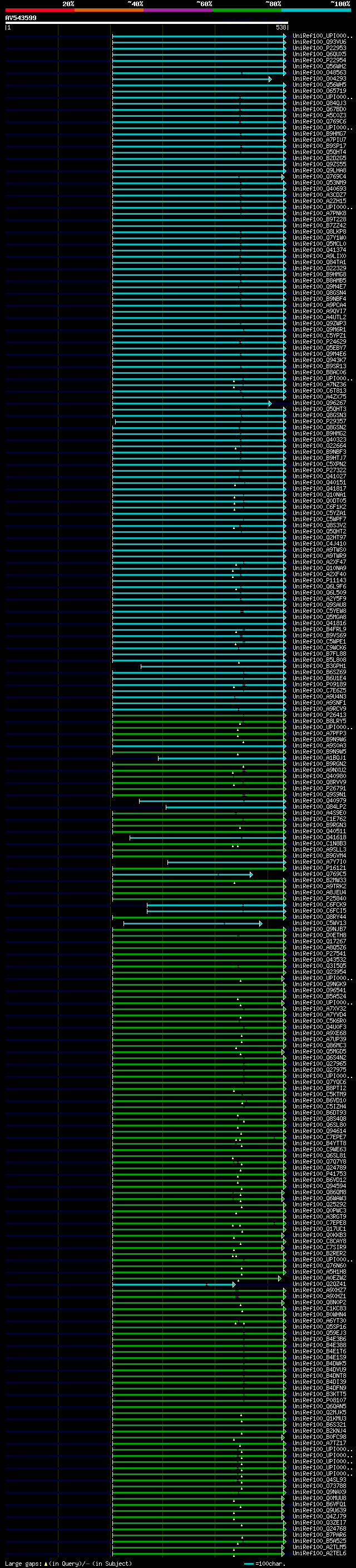Select hit label UniRef100_Q1KMU3

(319, 1419)
